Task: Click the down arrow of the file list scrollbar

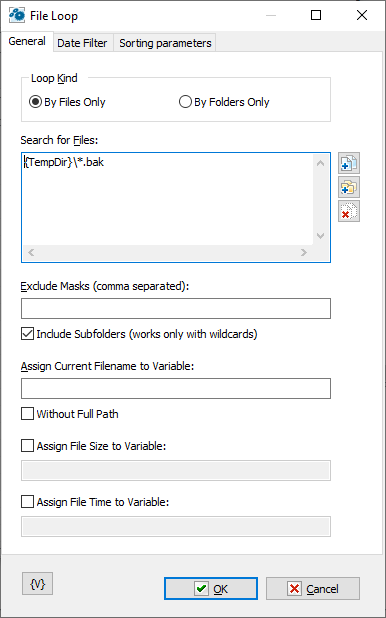Action: [x=321, y=236]
